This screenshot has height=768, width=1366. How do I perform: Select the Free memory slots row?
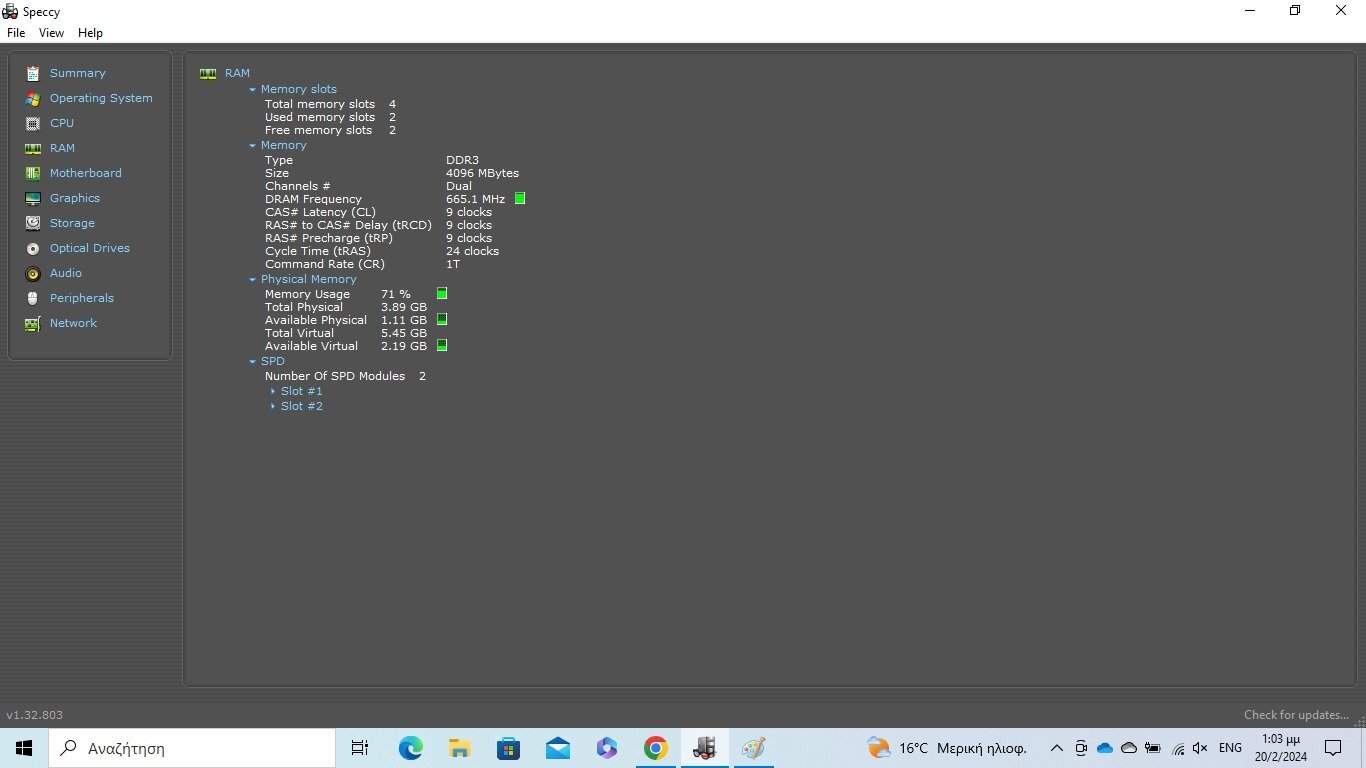click(330, 130)
